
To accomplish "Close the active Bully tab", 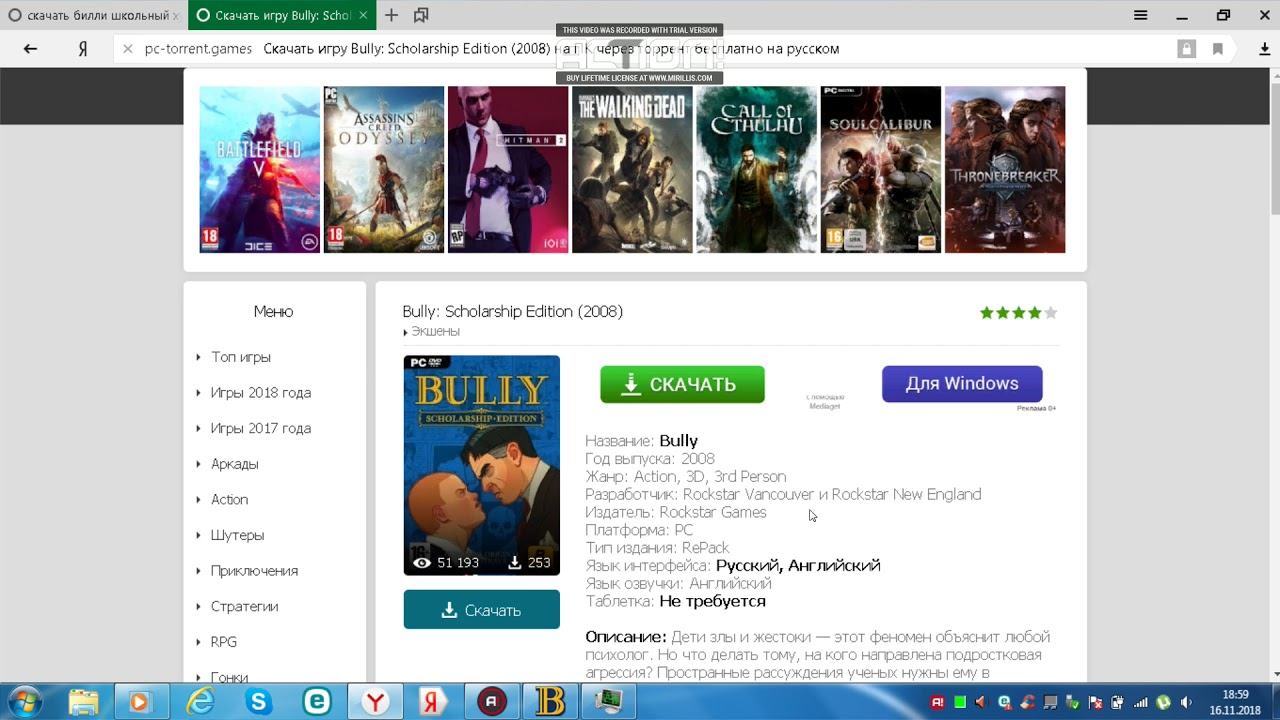I will click(x=363, y=16).
